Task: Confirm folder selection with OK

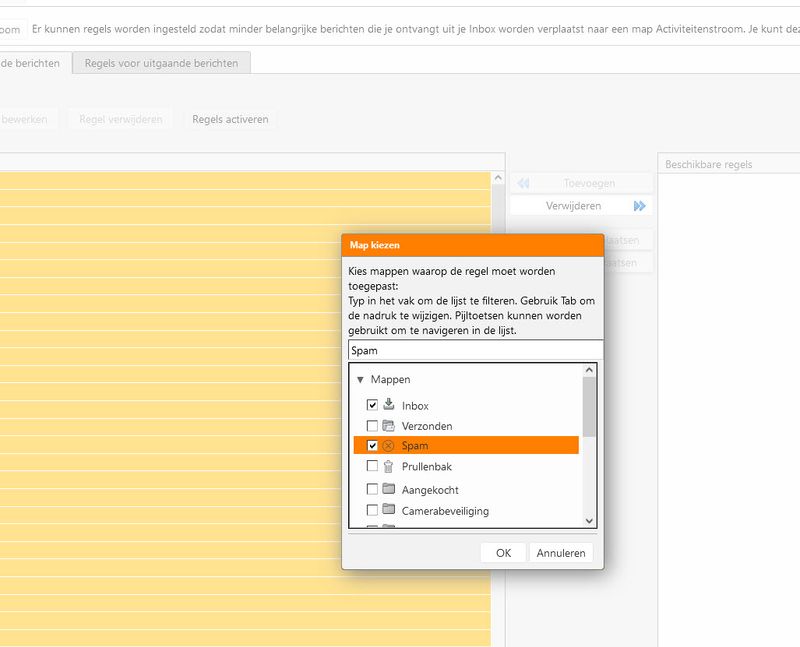Action: tap(503, 553)
